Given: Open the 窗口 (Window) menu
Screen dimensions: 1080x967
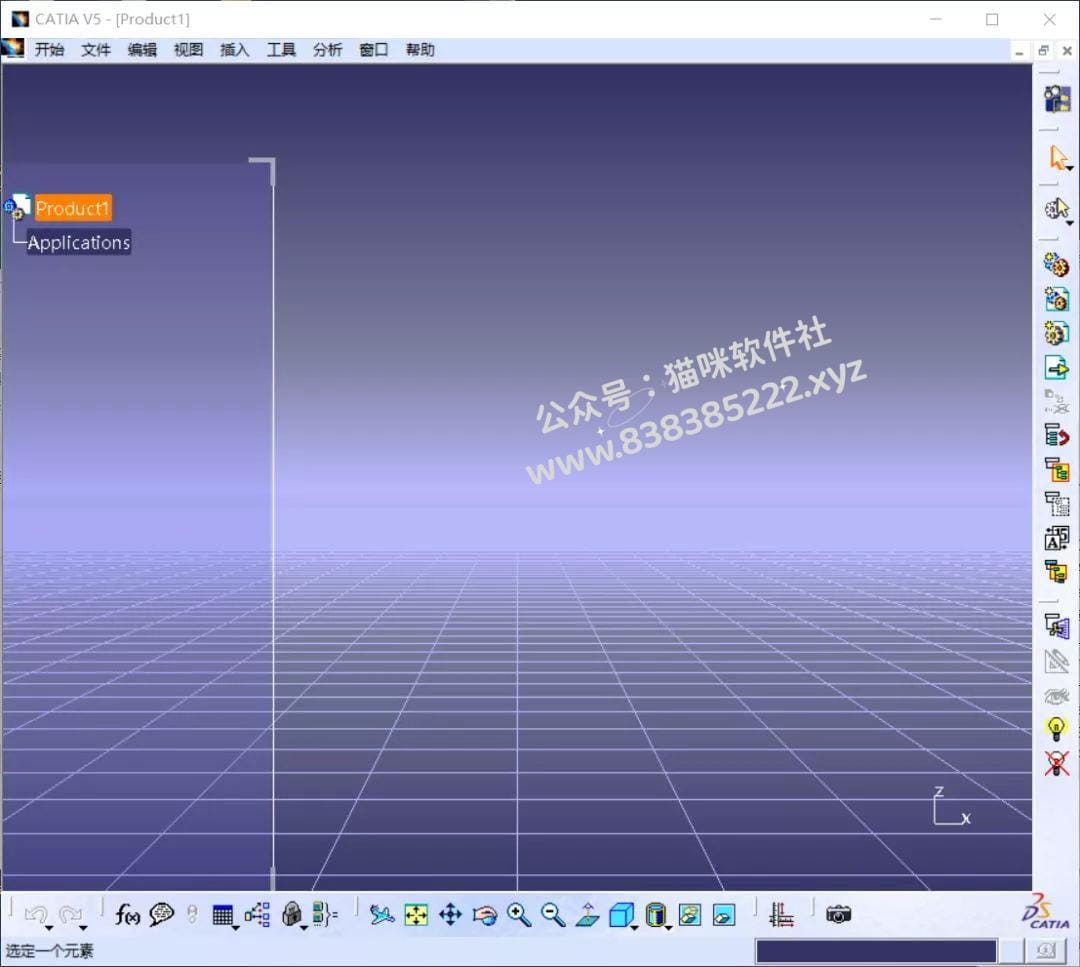Looking at the screenshot, I should tap(373, 50).
